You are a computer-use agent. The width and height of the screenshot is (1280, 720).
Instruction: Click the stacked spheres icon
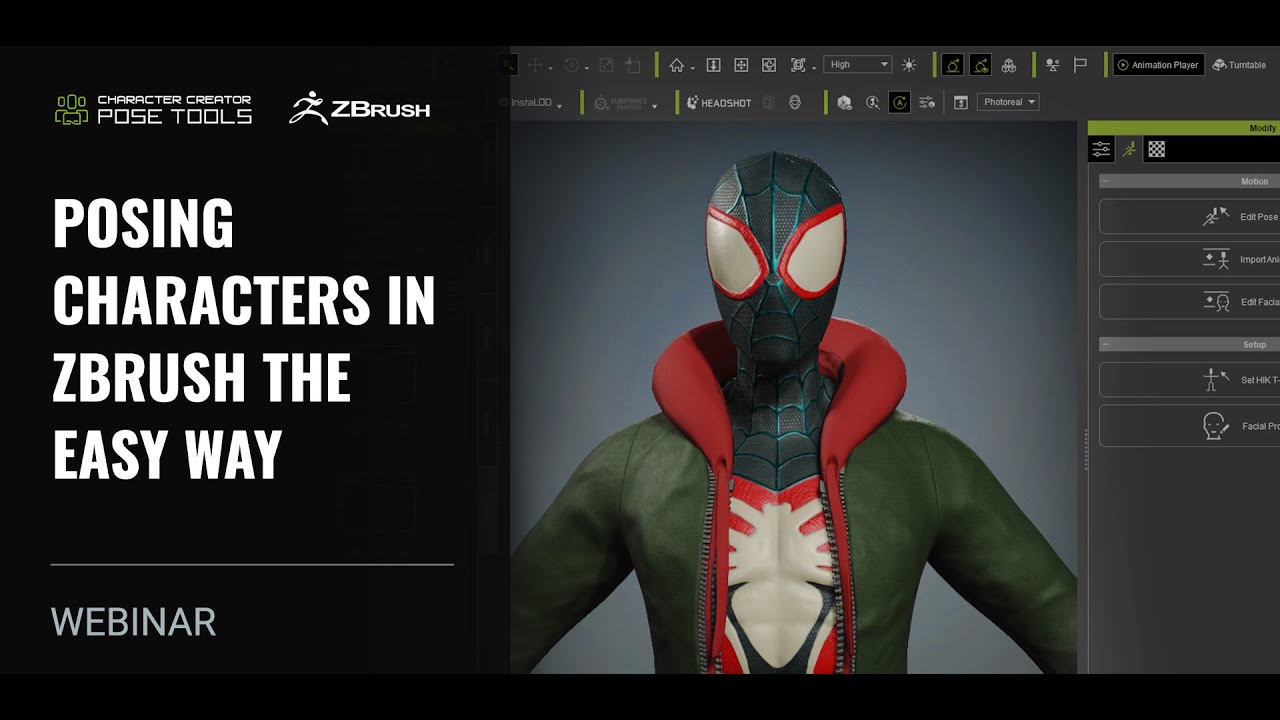[x=1009, y=65]
